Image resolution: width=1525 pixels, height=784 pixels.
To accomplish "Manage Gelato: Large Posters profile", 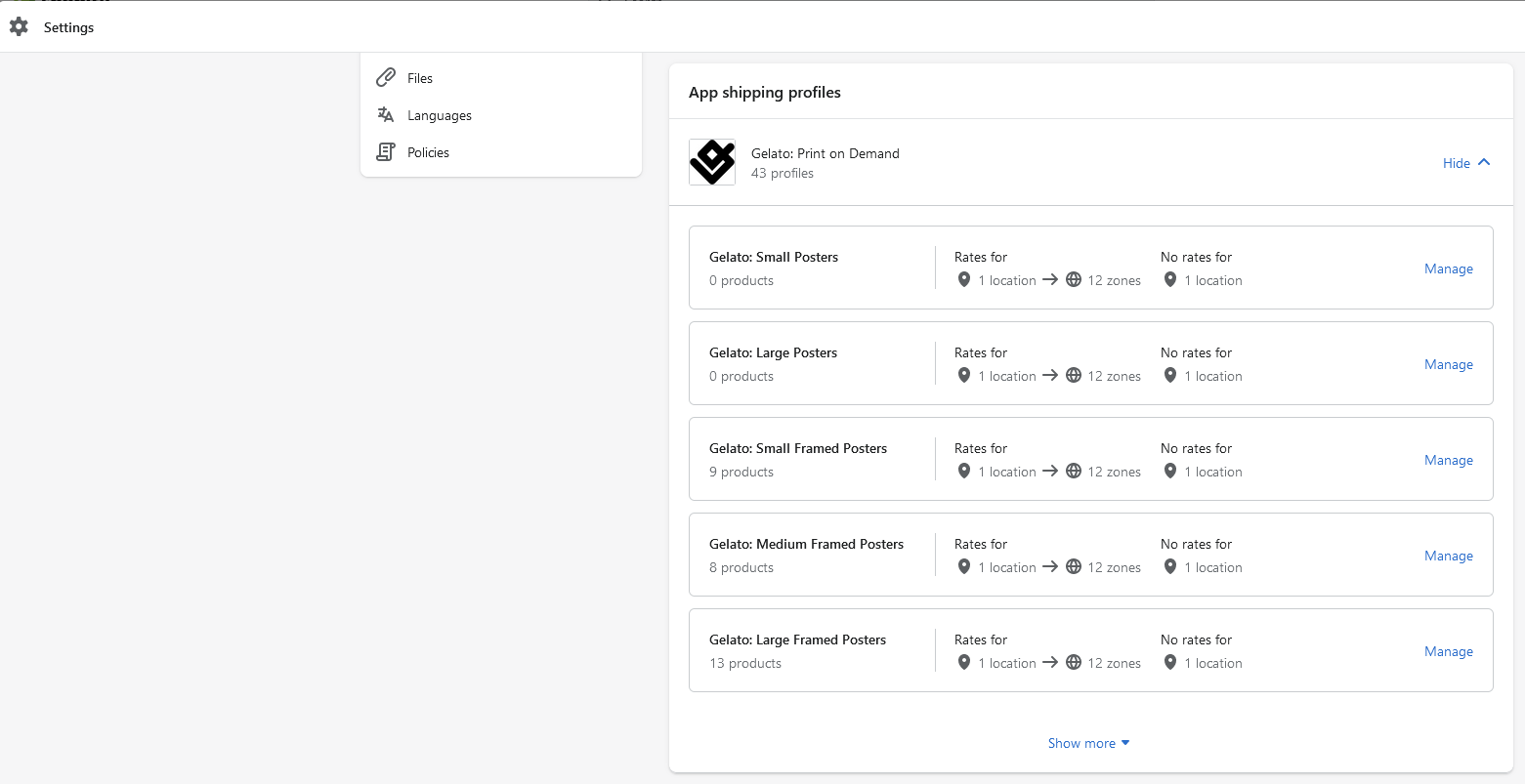I will coord(1449,364).
